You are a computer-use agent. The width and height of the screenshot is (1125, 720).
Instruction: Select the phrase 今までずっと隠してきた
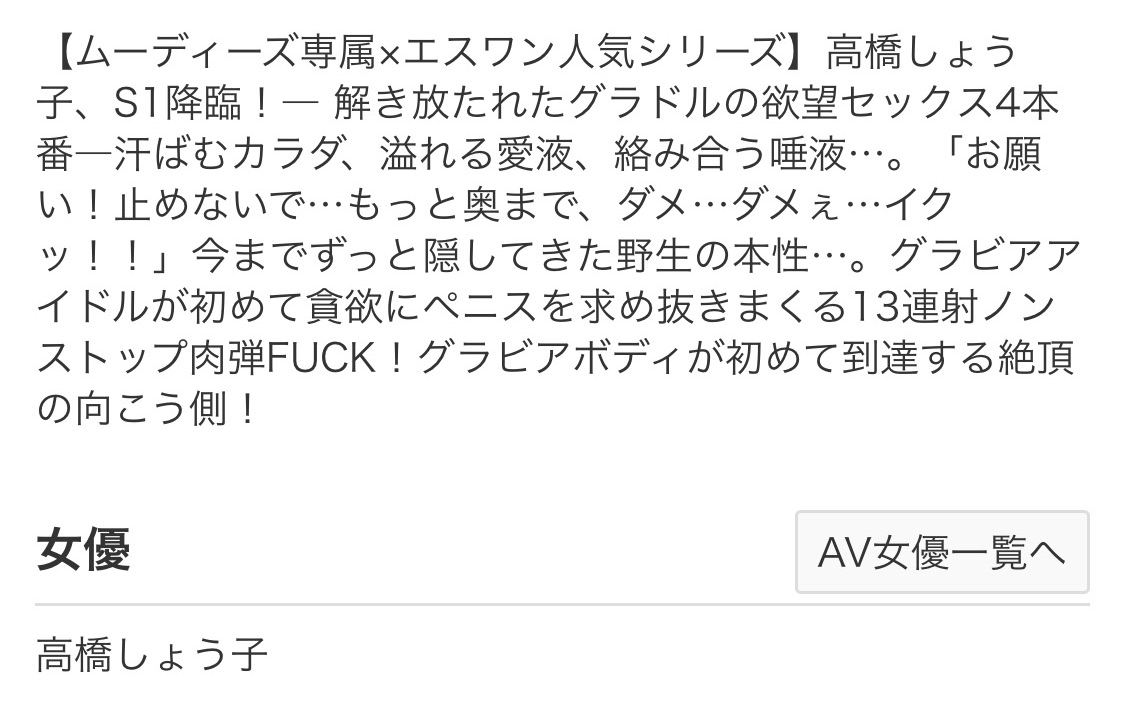[403, 256]
